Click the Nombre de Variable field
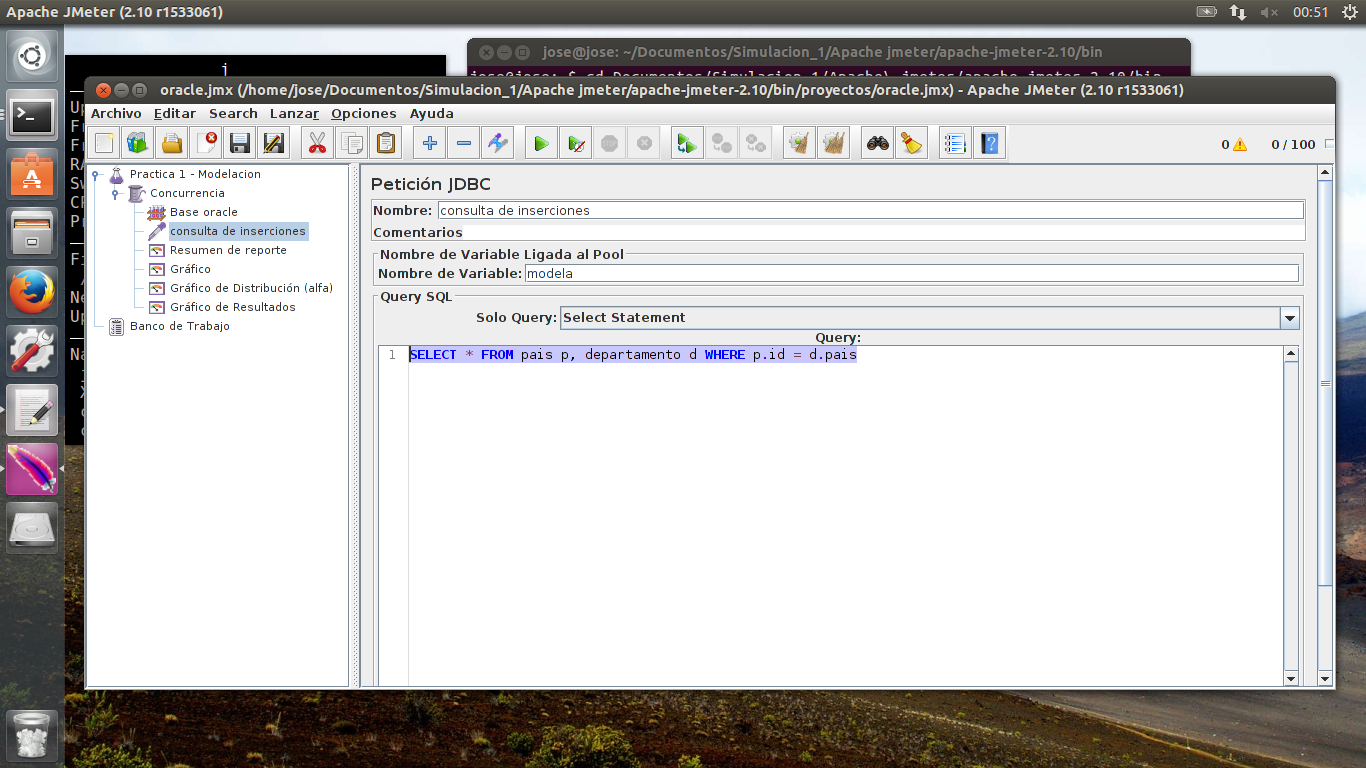 point(912,273)
